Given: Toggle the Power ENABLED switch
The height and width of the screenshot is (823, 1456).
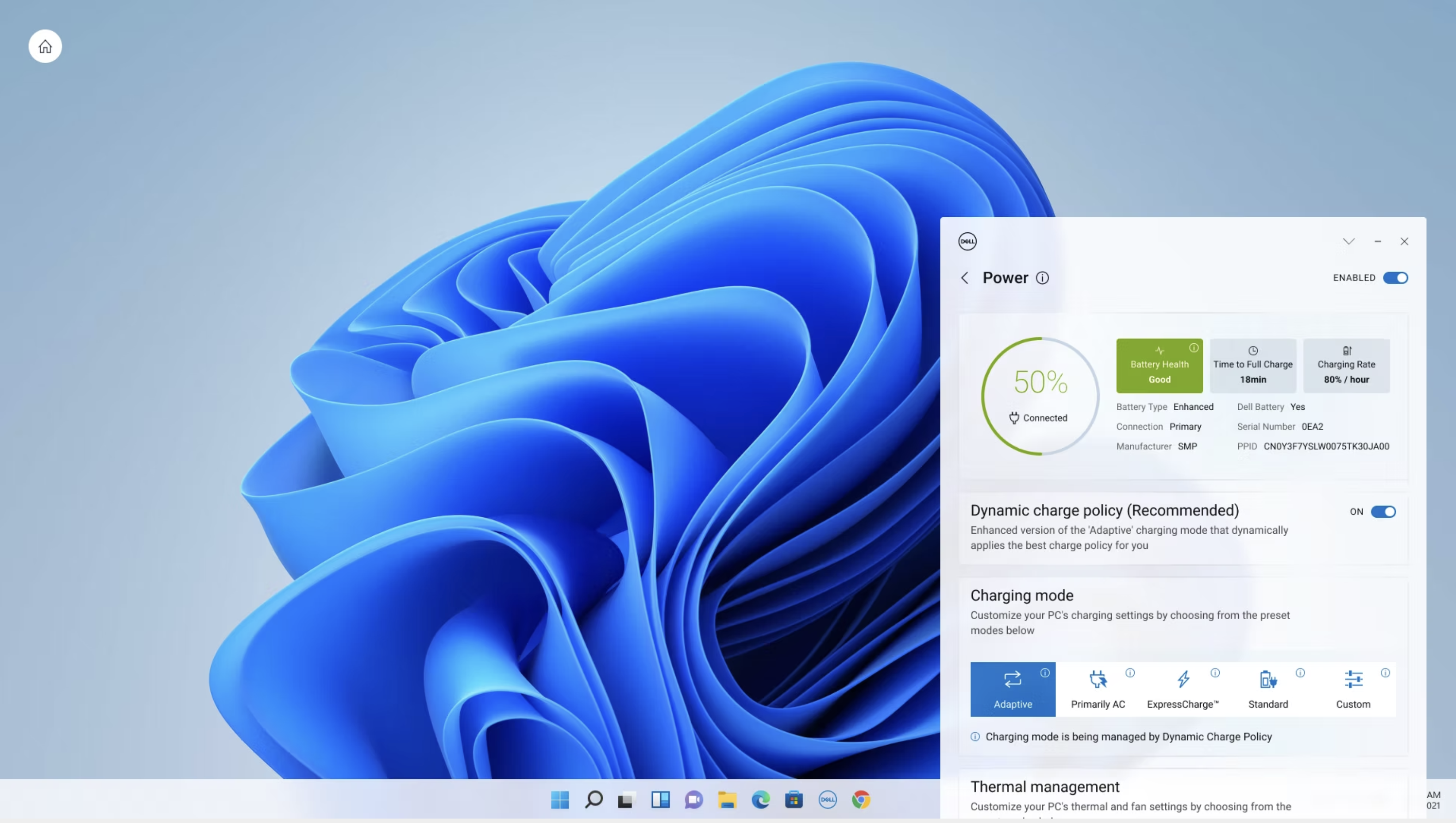Looking at the screenshot, I should [1395, 277].
